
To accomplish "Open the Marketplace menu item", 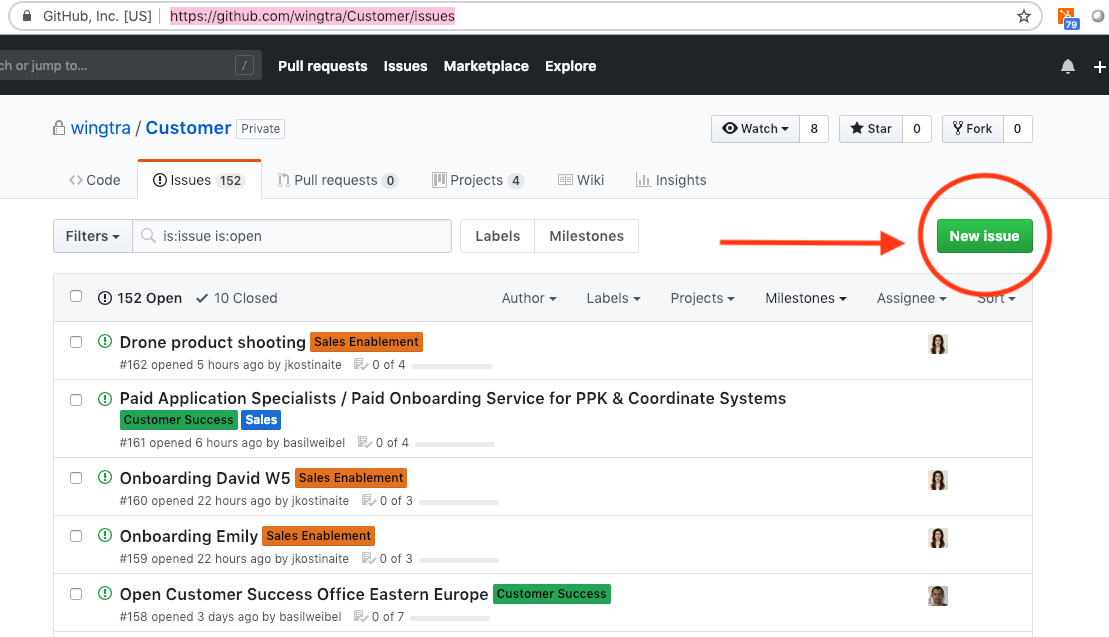I will [486, 66].
